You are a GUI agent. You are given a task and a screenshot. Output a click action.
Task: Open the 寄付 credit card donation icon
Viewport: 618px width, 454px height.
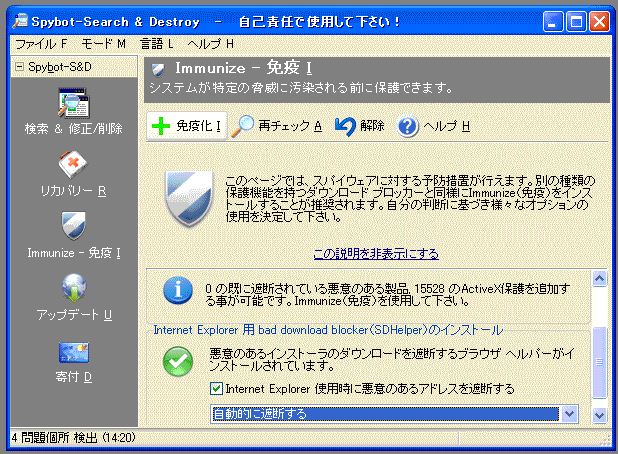74,352
